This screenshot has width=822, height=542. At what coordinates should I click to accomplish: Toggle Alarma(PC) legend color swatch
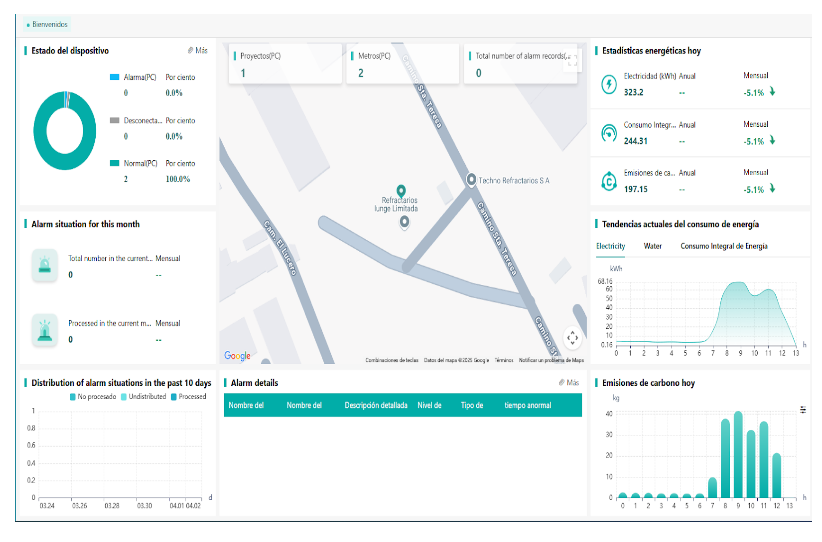coord(114,77)
